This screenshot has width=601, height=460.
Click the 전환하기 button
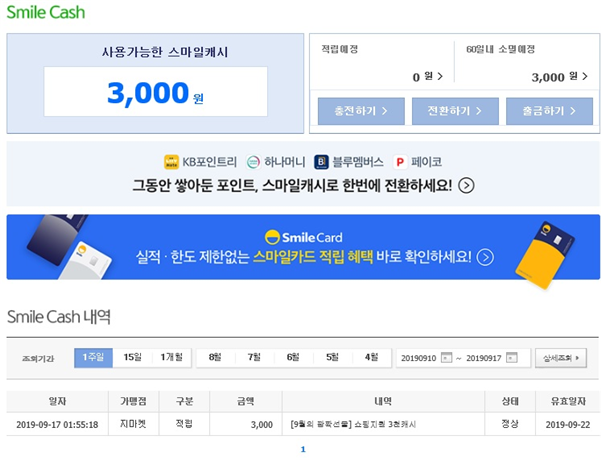pos(455,111)
